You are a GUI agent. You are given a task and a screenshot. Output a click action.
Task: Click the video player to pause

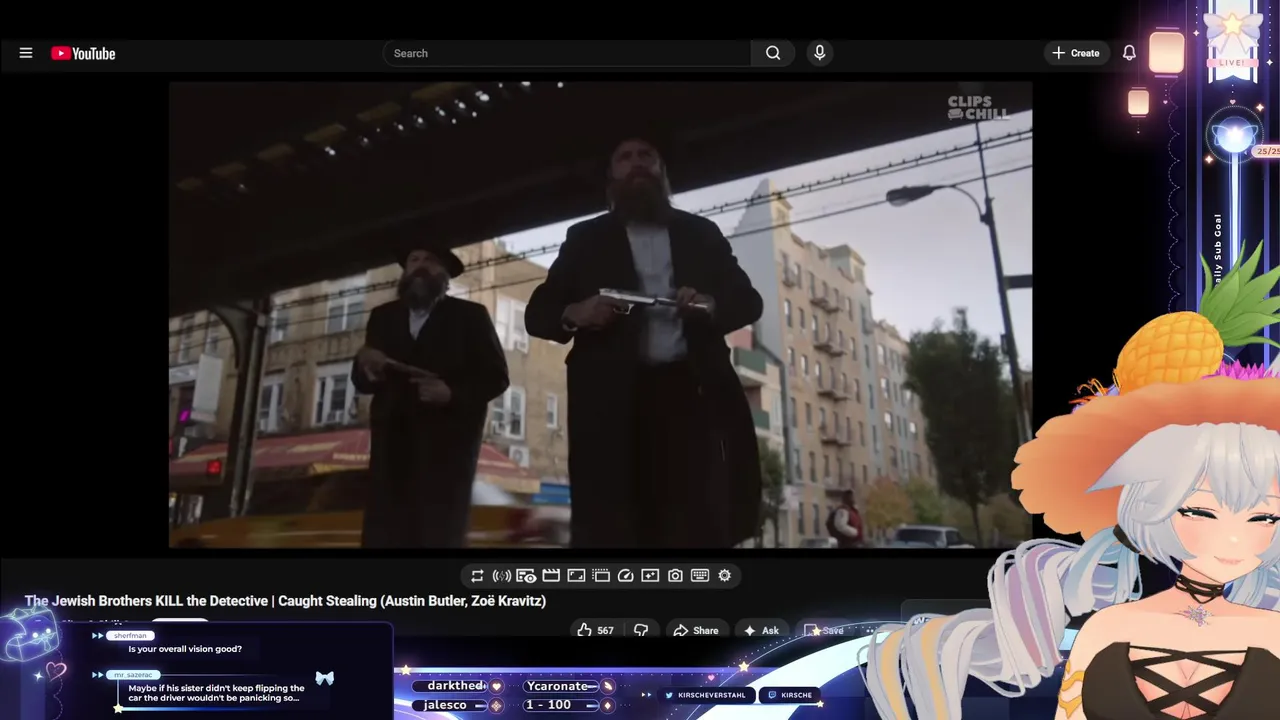[x=600, y=315]
